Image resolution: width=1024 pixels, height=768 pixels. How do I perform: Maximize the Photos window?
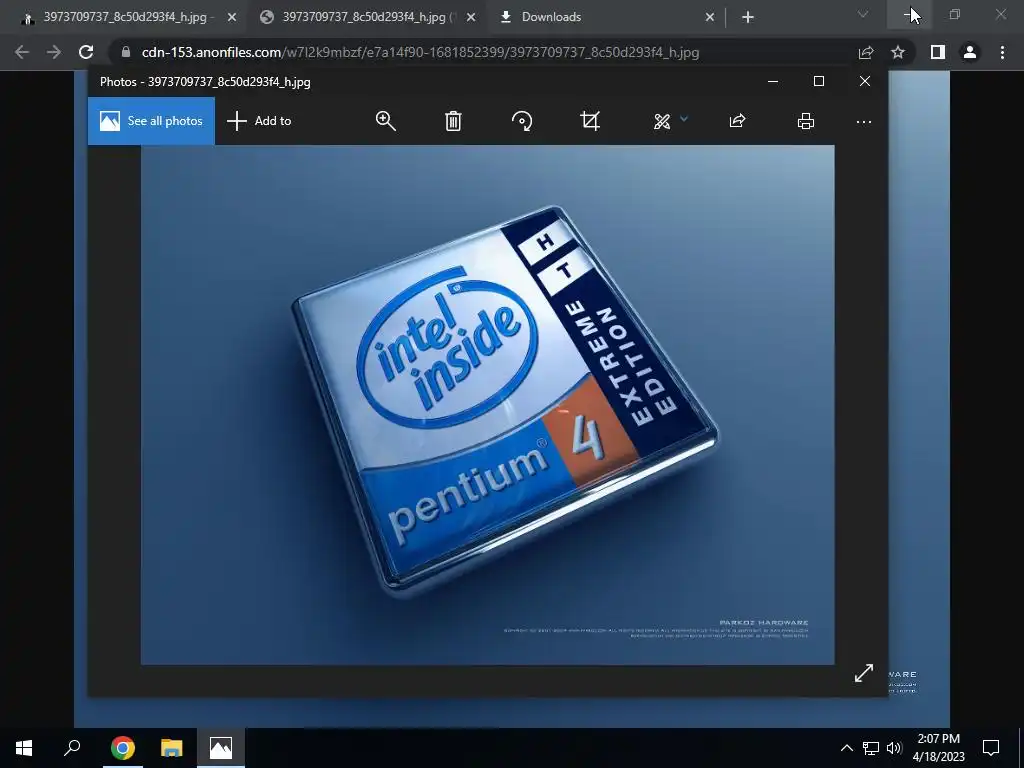tap(819, 81)
